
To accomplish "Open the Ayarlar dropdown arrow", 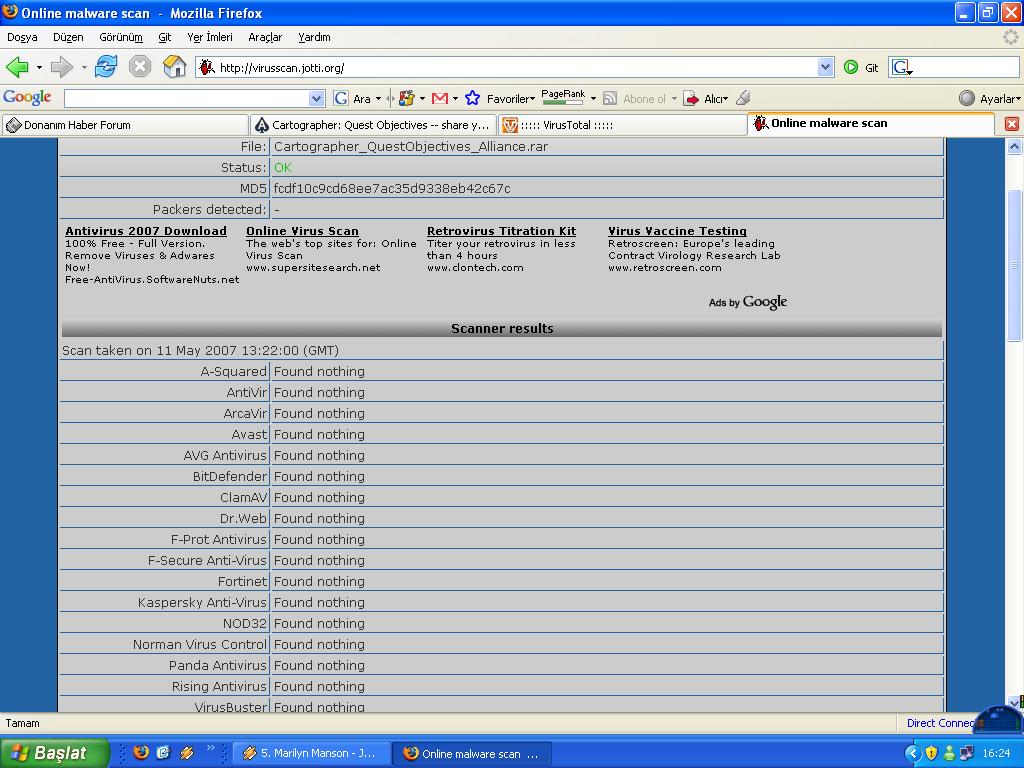I will click(x=1018, y=99).
